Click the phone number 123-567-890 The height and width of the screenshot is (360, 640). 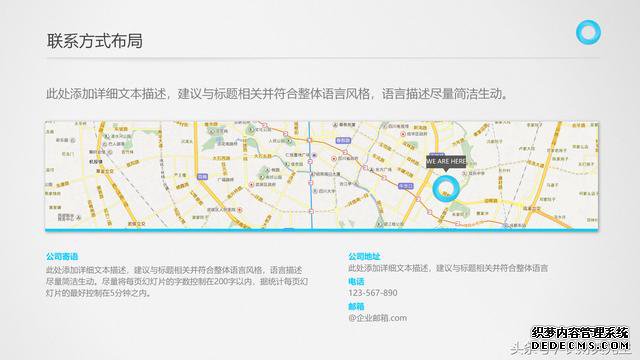point(373,293)
